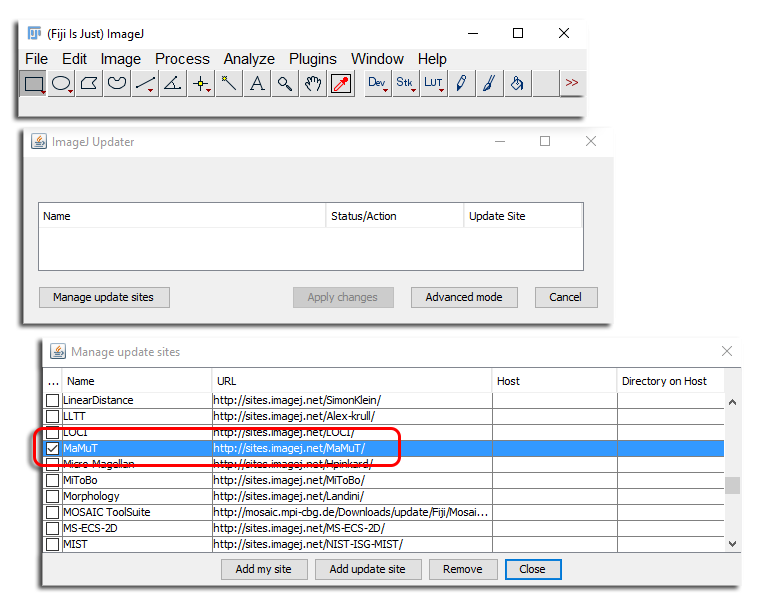Click the Update Site column header
Screen dimensions: 765x605
pos(523,216)
